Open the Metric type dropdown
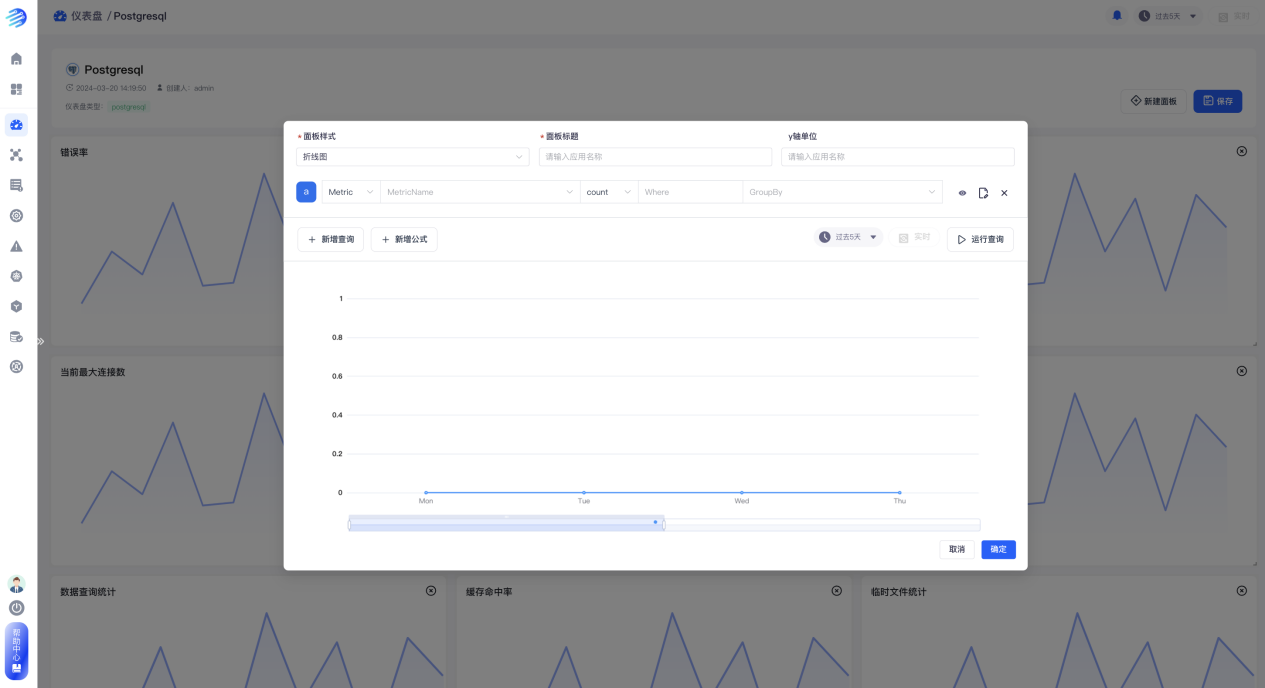 pyautogui.click(x=350, y=192)
